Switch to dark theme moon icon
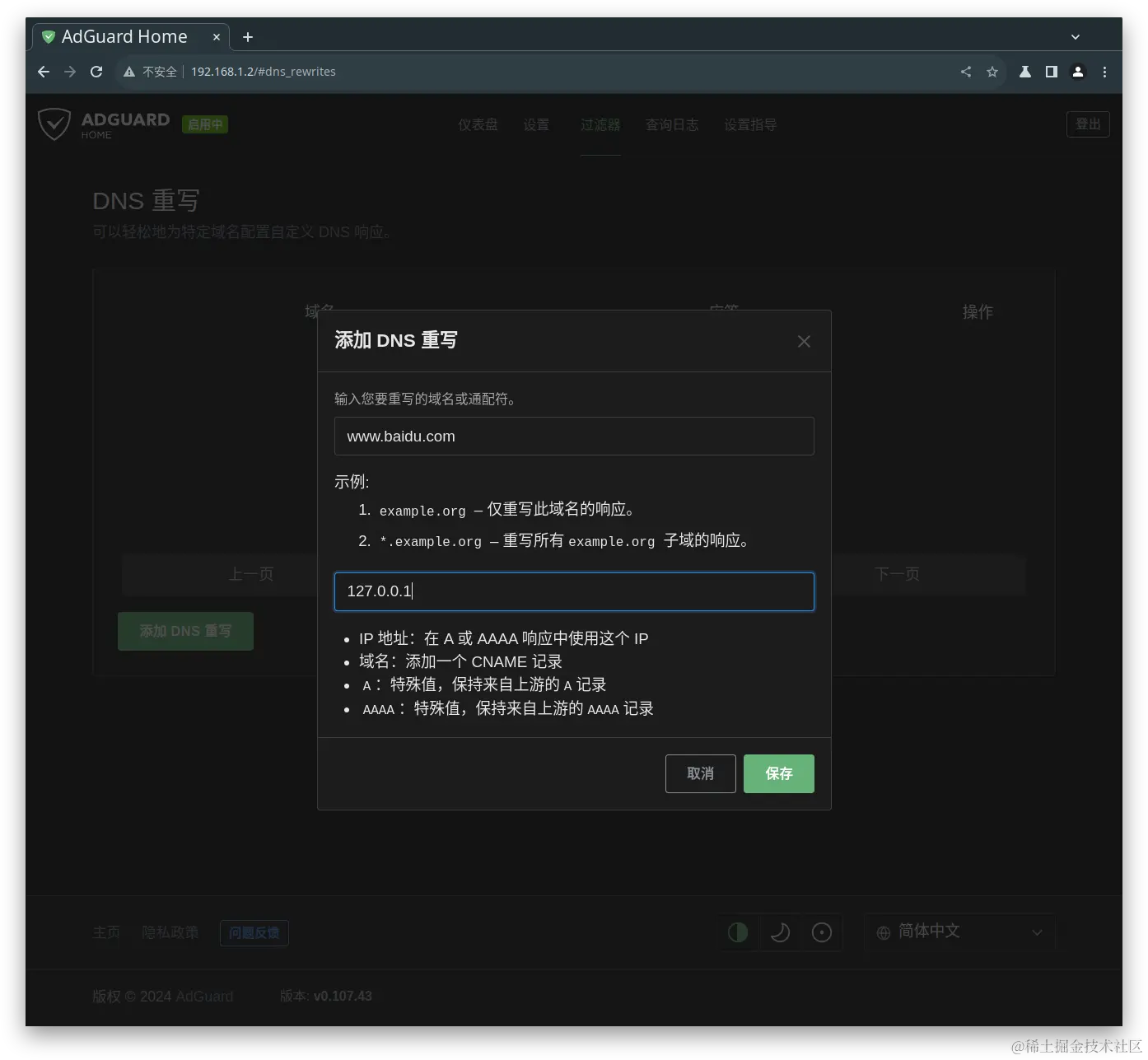 click(x=780, y=932)
